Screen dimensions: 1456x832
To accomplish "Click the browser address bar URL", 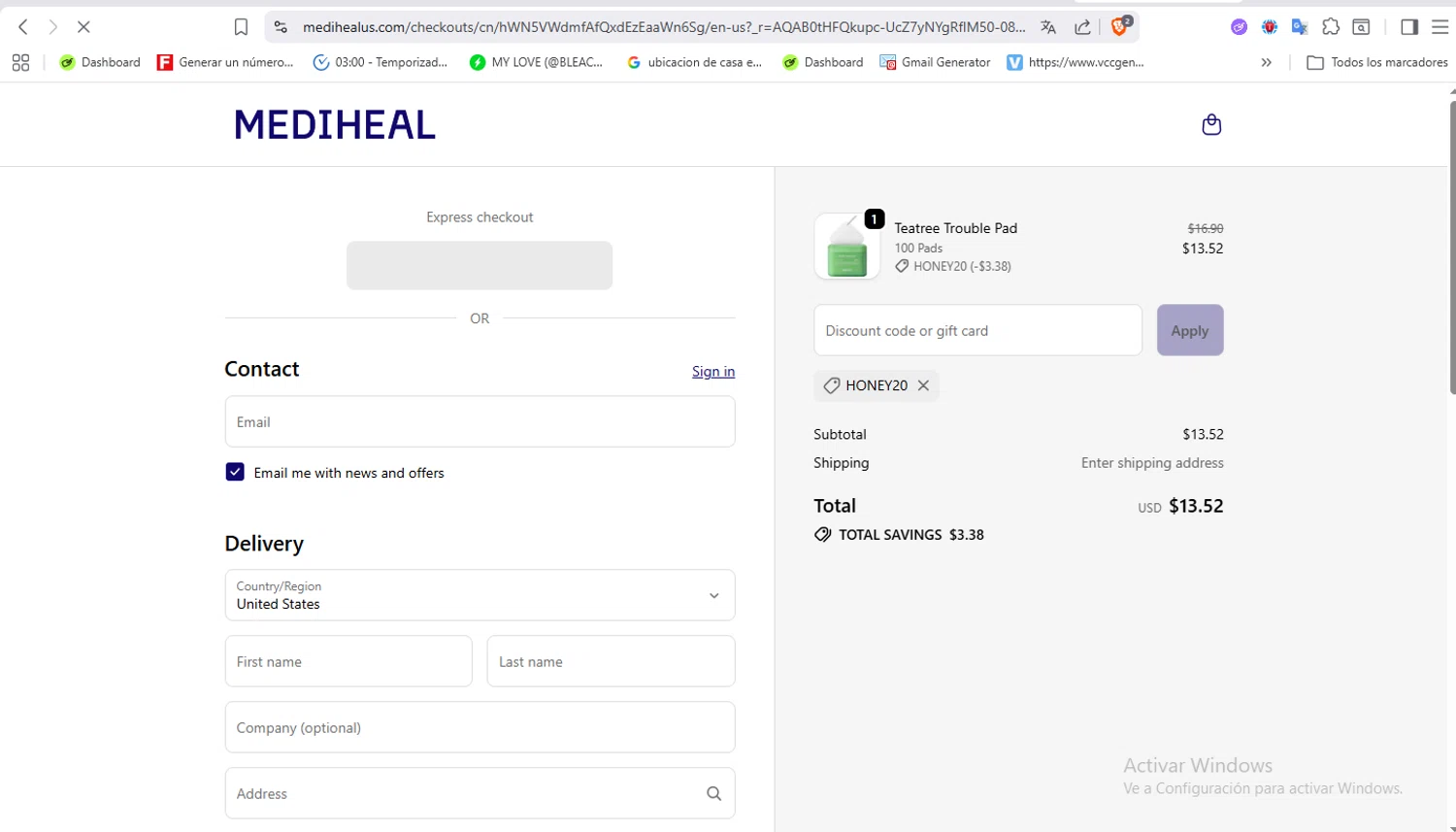I will (664, 27).
